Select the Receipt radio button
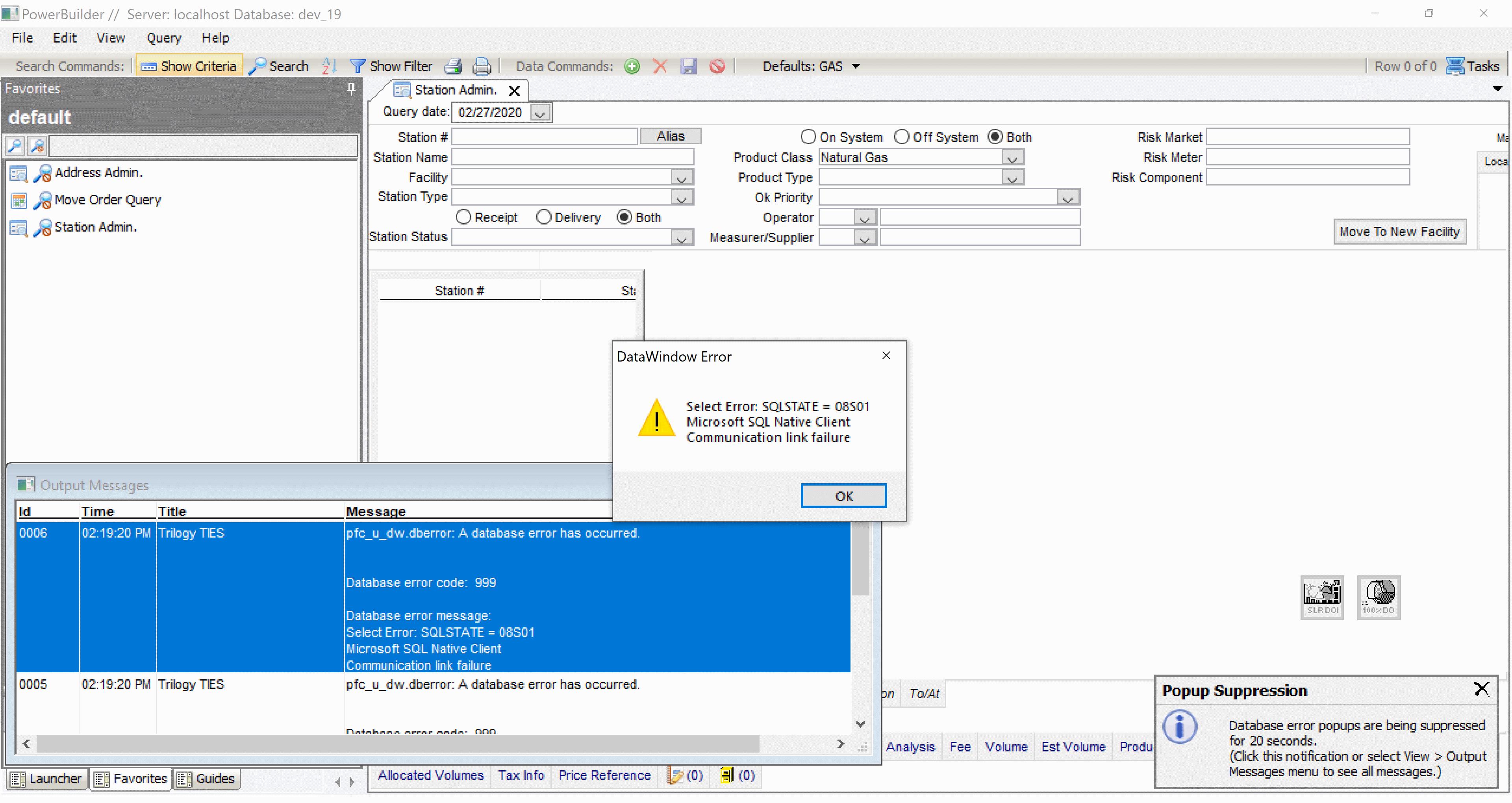 (x=463, y=217)
